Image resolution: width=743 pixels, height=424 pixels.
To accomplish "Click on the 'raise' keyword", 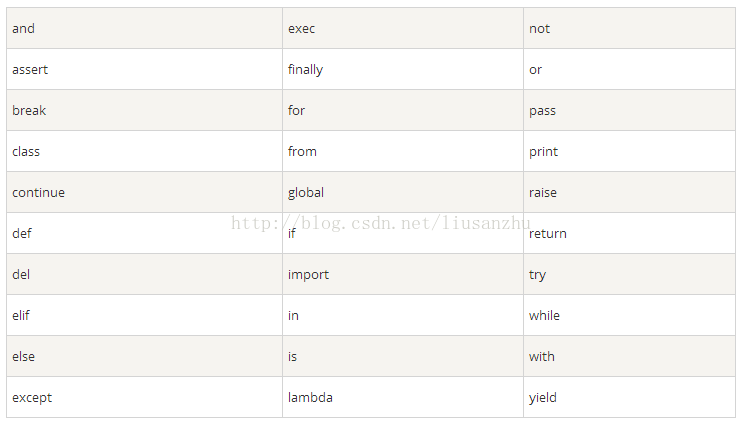I will 543,193.
